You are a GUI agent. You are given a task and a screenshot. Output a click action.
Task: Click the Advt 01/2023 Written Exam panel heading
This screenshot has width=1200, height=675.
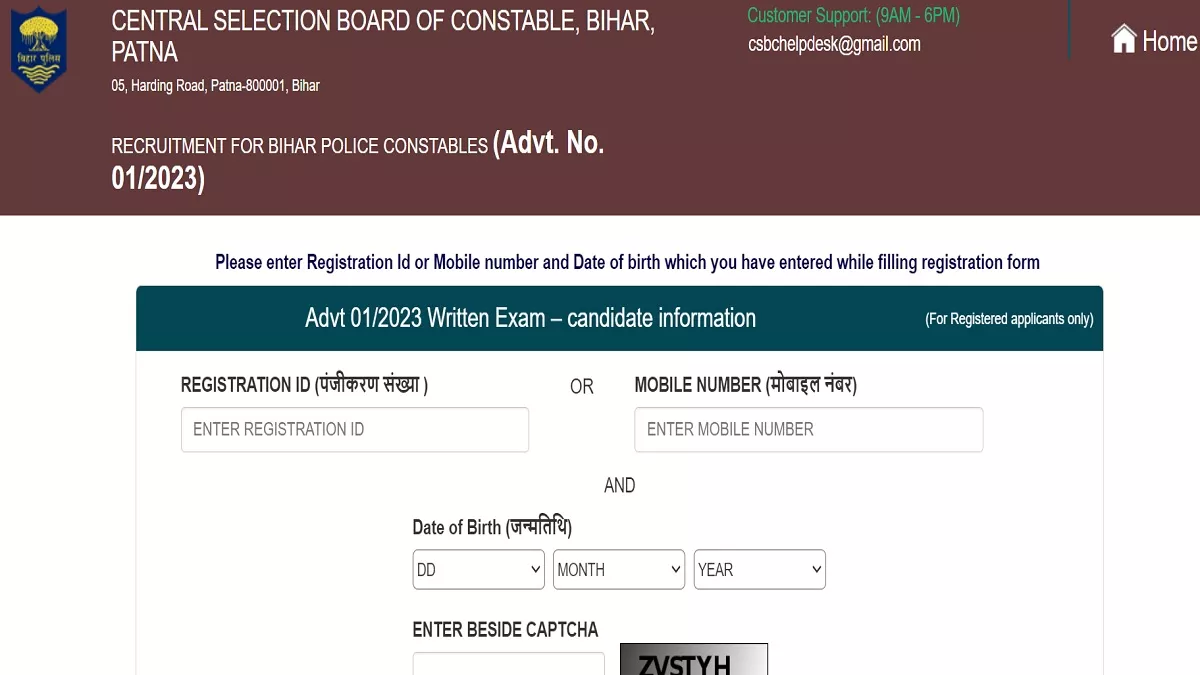pos(530,318)
